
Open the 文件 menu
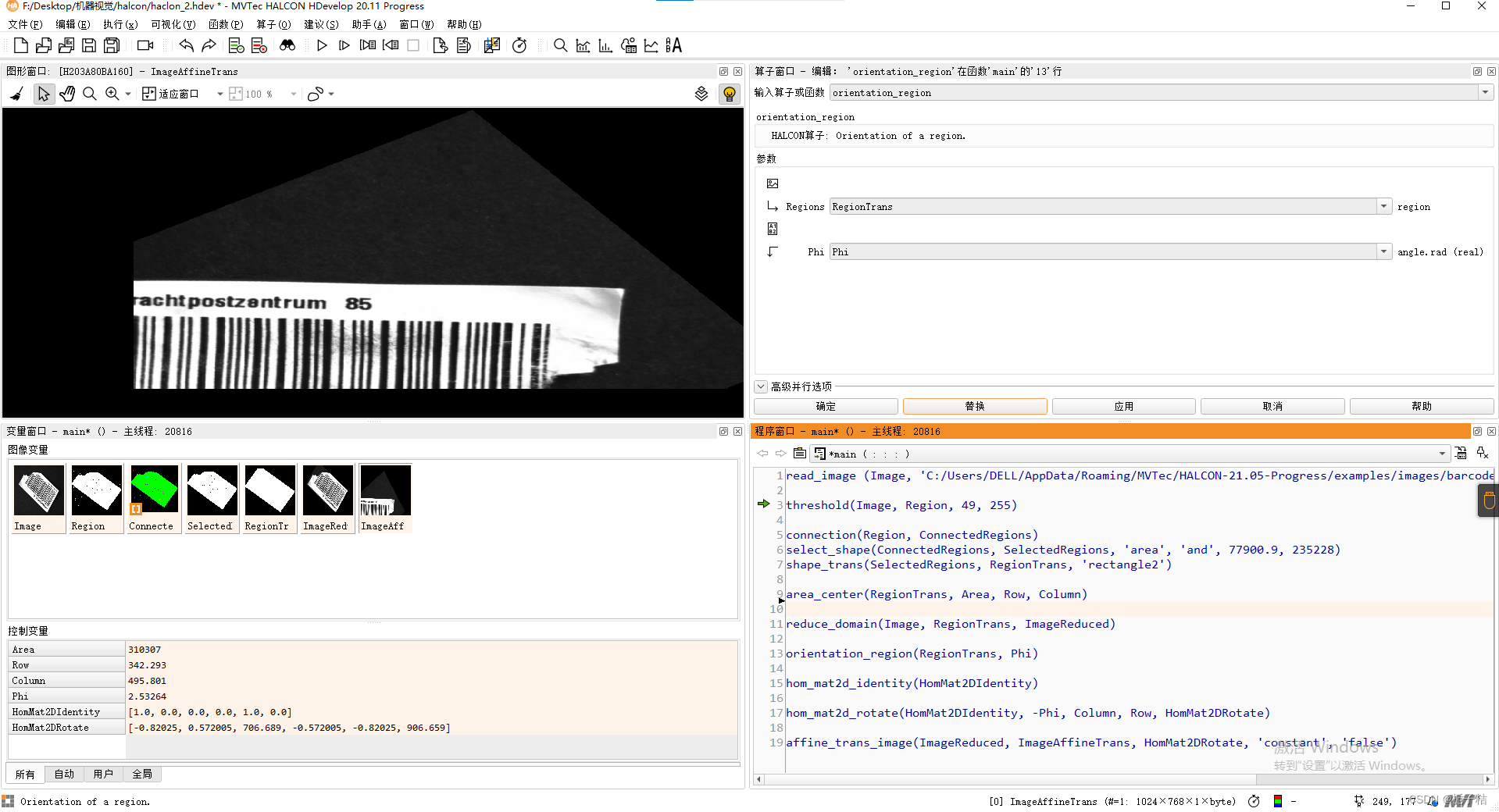25,24
